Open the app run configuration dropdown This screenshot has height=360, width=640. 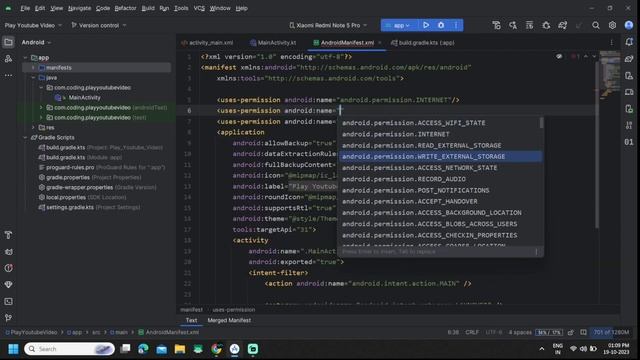399,25
